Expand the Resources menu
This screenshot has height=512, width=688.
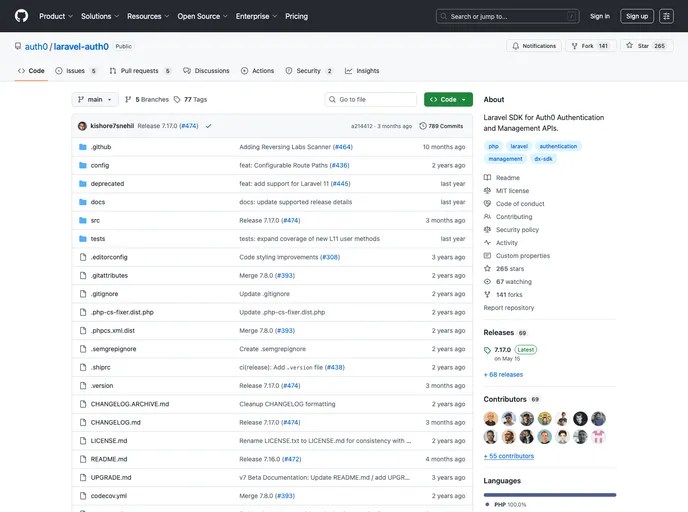(x=148, y=16)
